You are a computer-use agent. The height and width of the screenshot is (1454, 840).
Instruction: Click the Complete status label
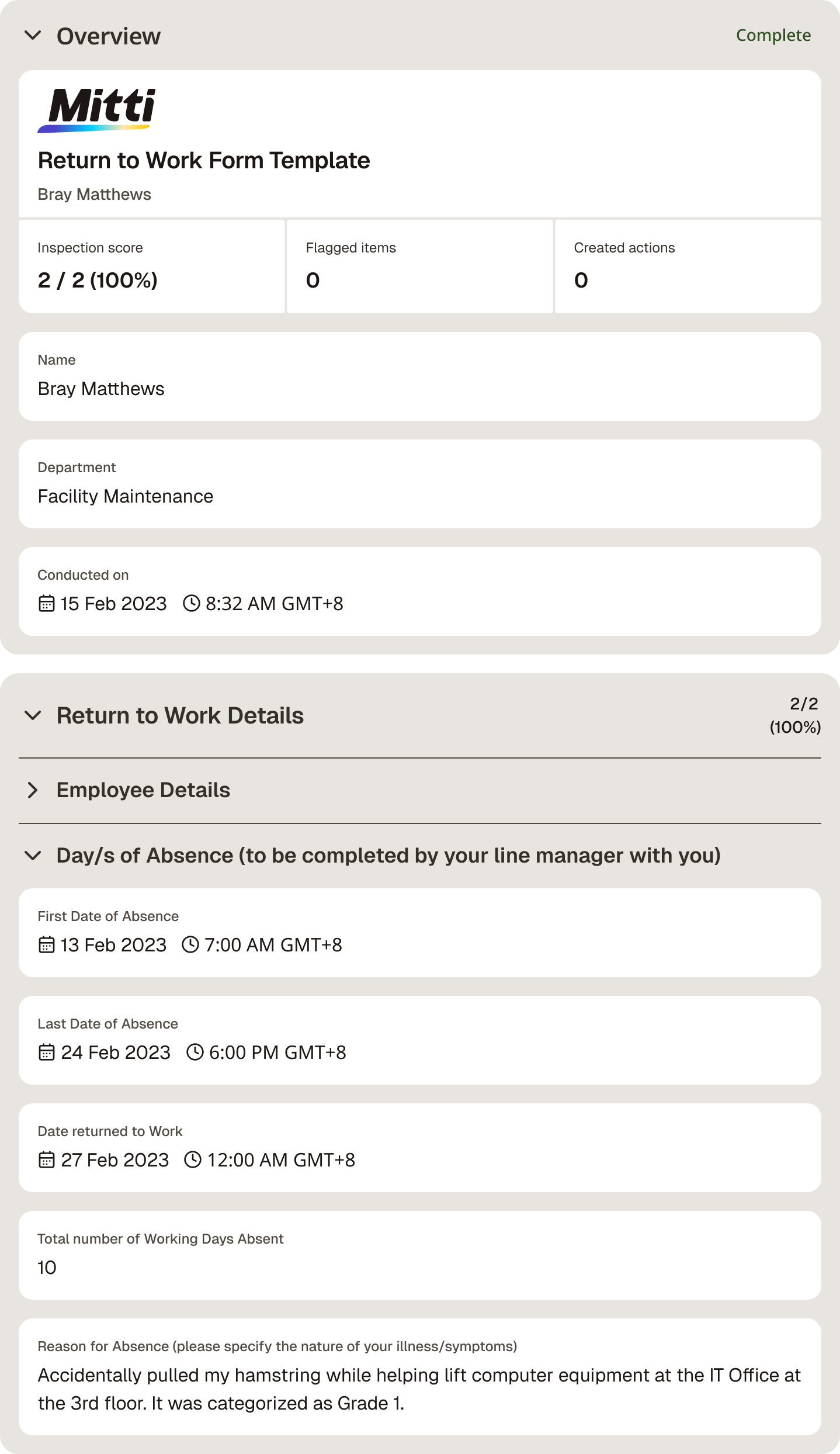click(773, 36)
